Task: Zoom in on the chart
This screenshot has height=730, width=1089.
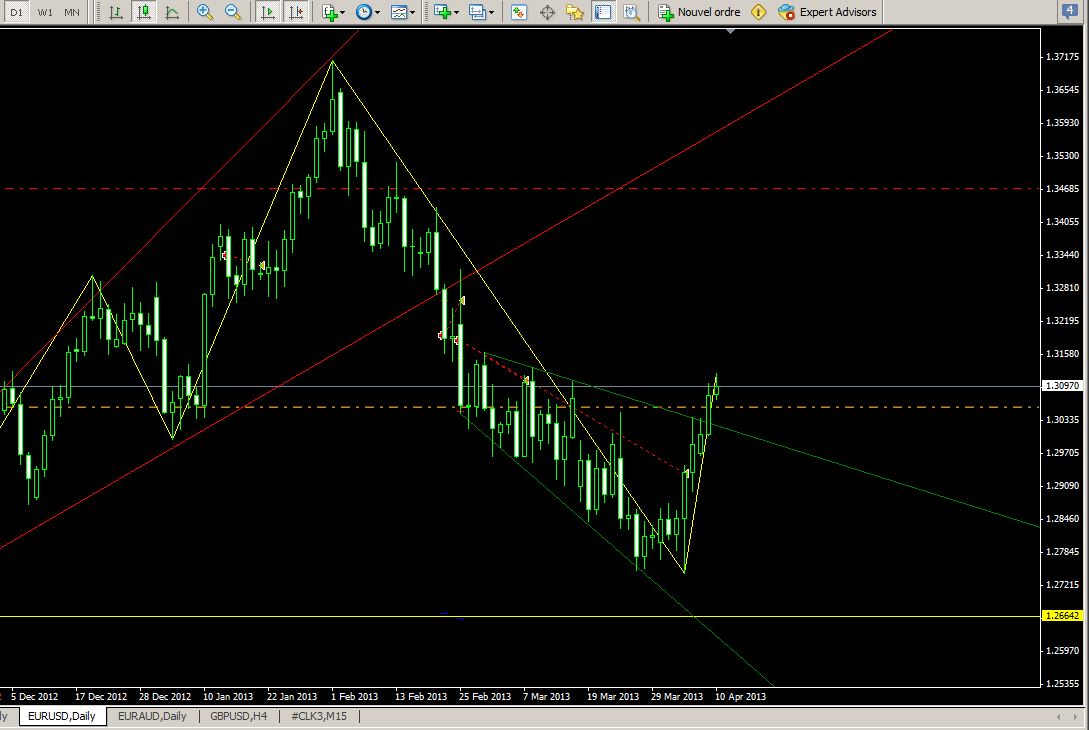Action: pos(205,12)
